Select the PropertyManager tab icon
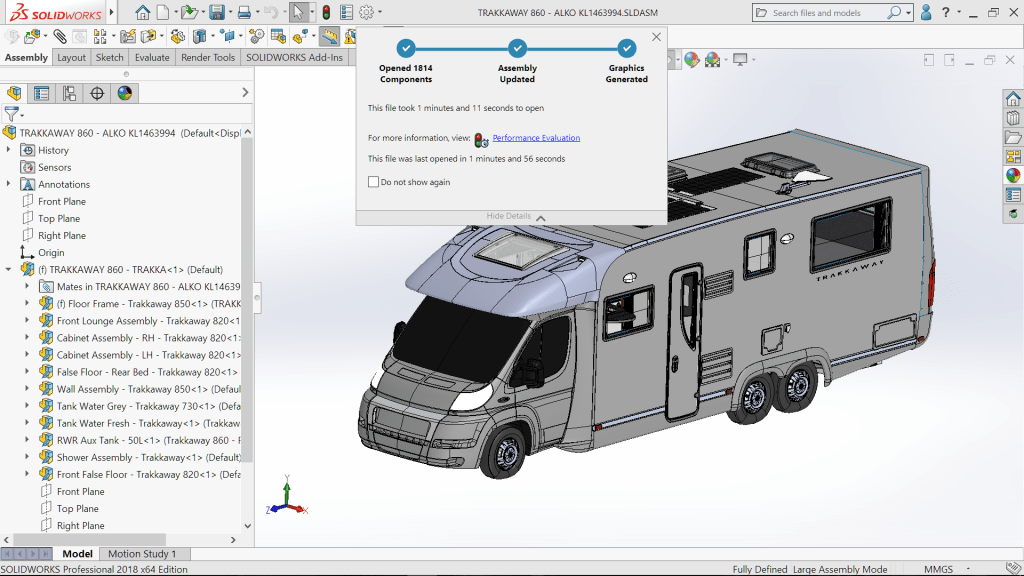The height and width of the screenshot is (576, 1024). click(x=41, y=94)
